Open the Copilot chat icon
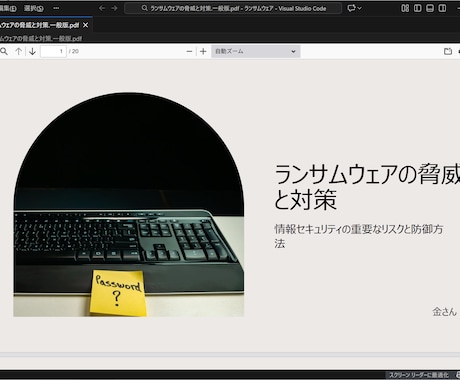 click(351, 8)
